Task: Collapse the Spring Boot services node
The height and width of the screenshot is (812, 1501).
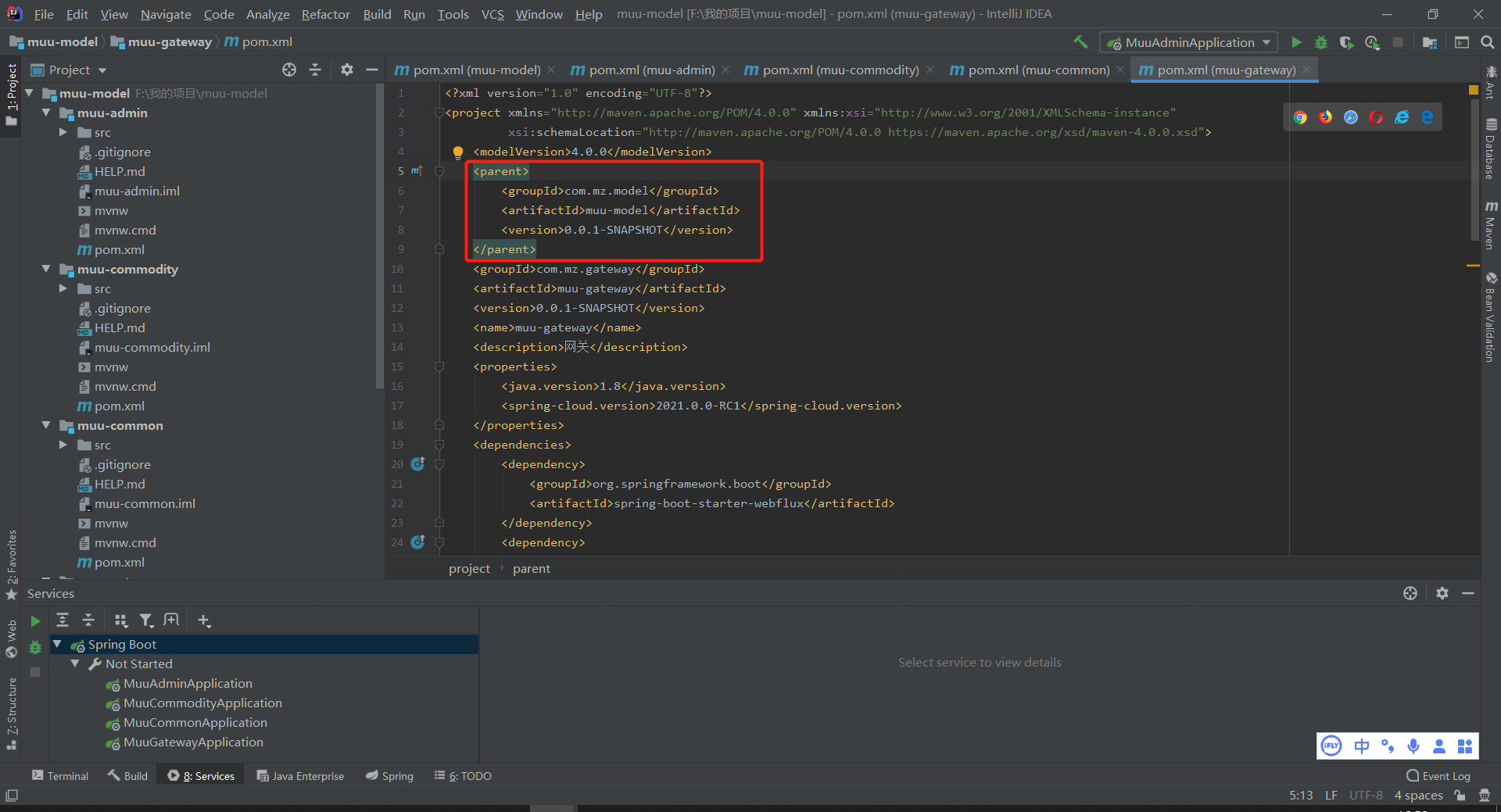Action: pos(57,644)
